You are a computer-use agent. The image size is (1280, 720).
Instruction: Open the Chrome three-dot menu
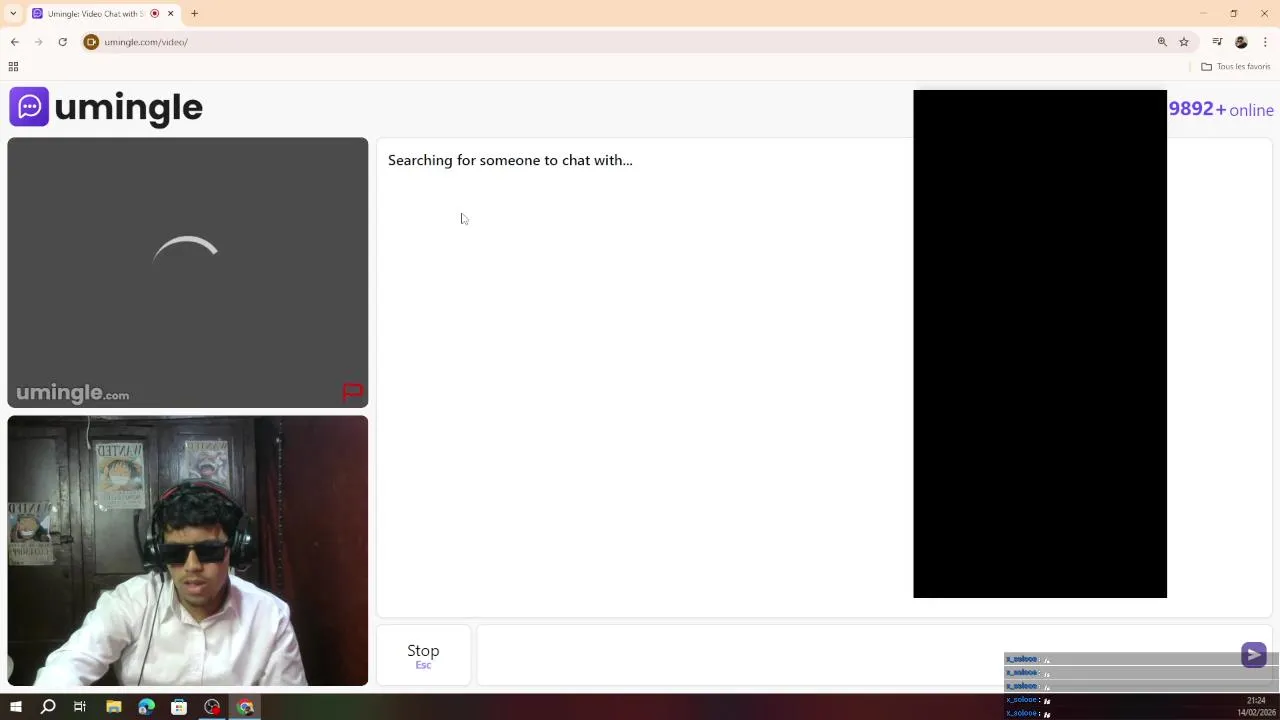[1265, 42]
